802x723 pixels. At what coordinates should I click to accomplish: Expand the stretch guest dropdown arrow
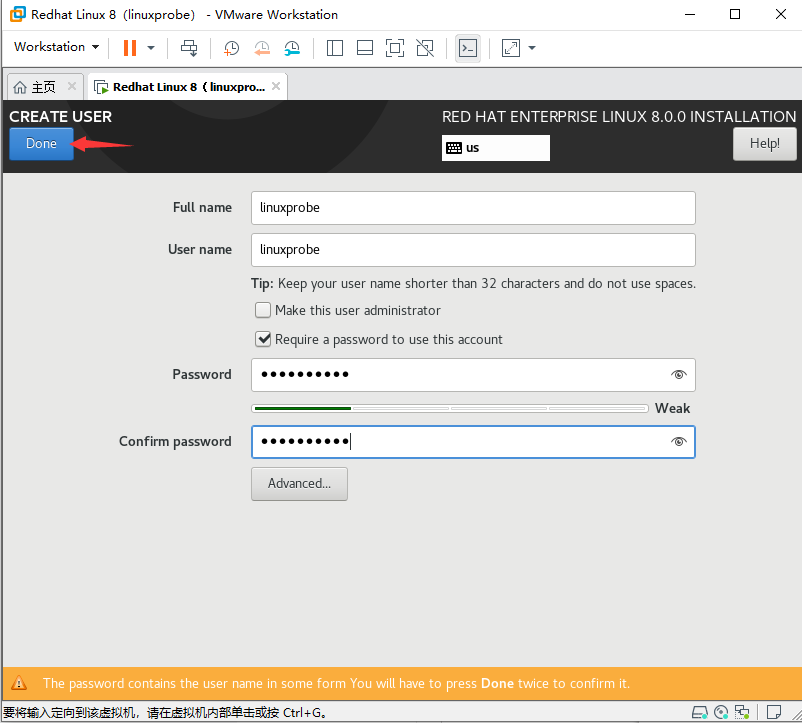(x=532, y=48)
